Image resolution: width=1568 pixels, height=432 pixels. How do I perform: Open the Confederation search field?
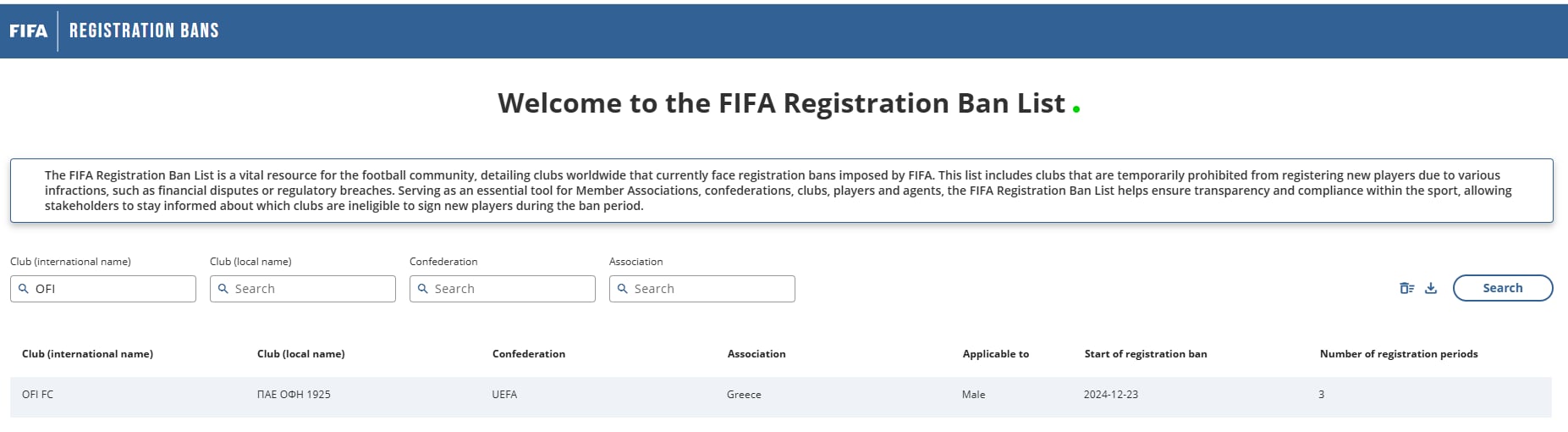click(x=503, y=289)
